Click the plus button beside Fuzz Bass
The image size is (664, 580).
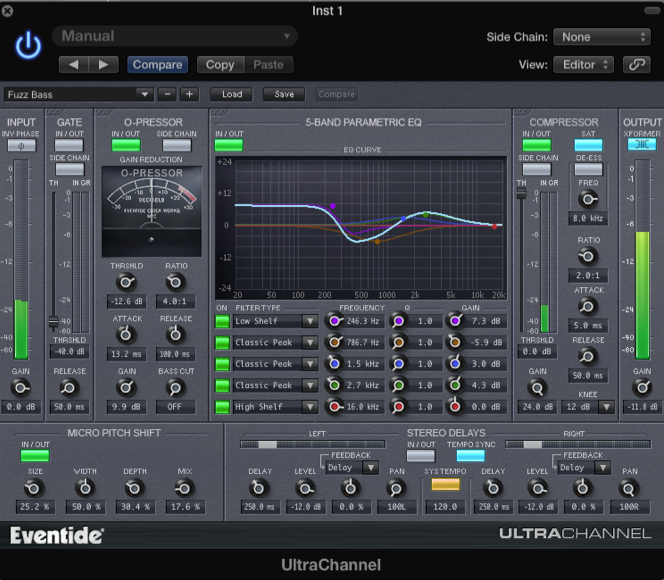[189, 95]
